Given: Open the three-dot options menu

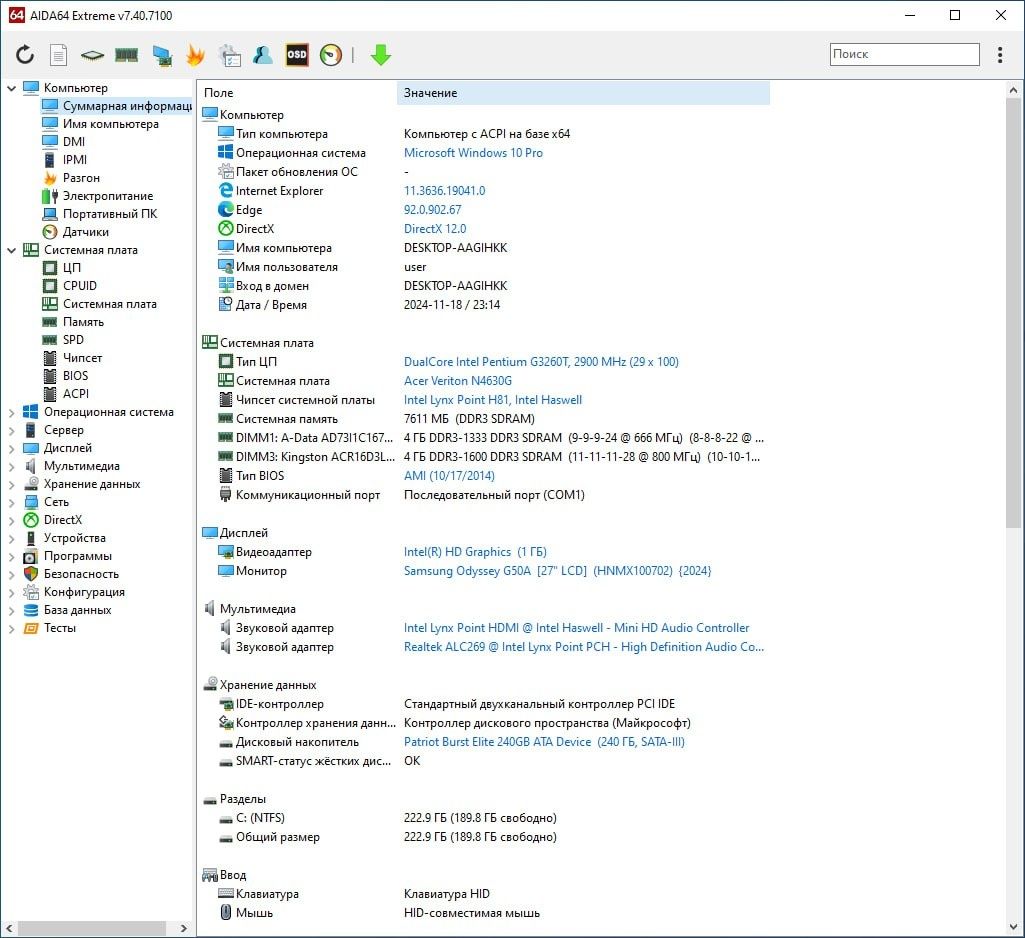Looking at the screenshot, I should point(1000,55).
